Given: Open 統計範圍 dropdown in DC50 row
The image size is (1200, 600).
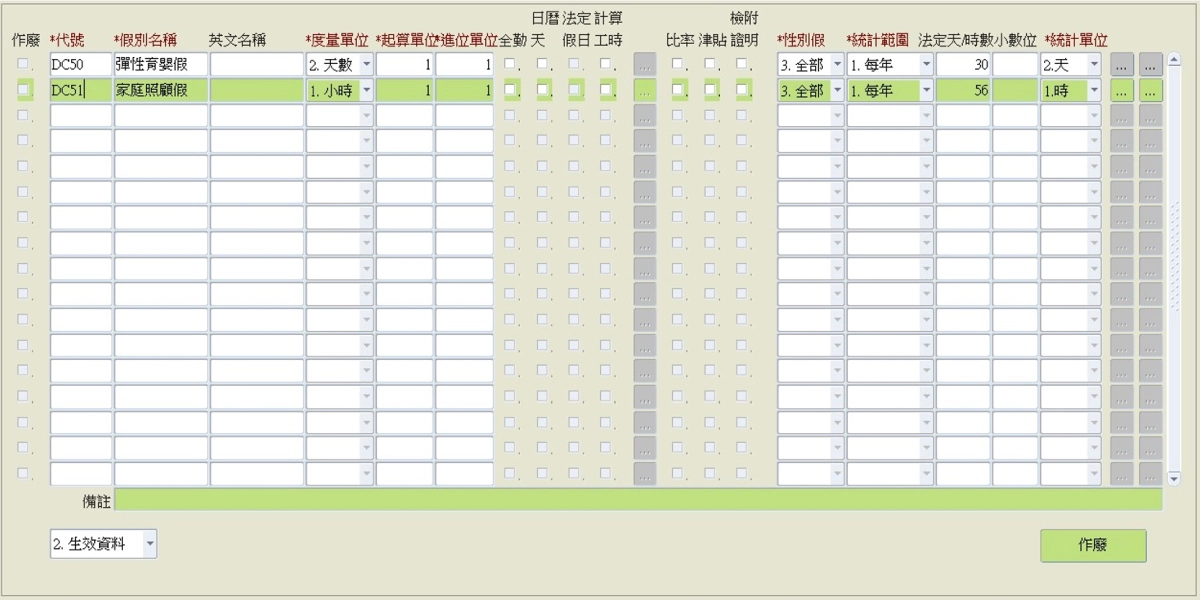Looking at the screenshot, I should [x=925, y=65].
